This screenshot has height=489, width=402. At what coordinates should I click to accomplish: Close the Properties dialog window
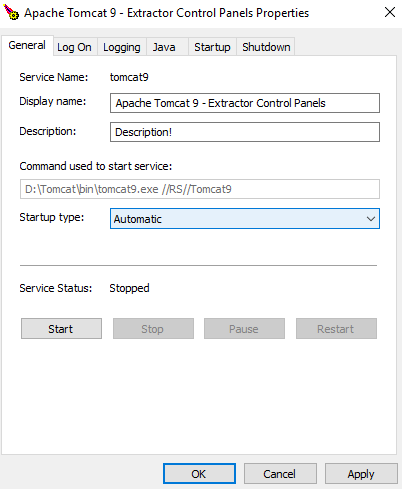pos(390,13)
